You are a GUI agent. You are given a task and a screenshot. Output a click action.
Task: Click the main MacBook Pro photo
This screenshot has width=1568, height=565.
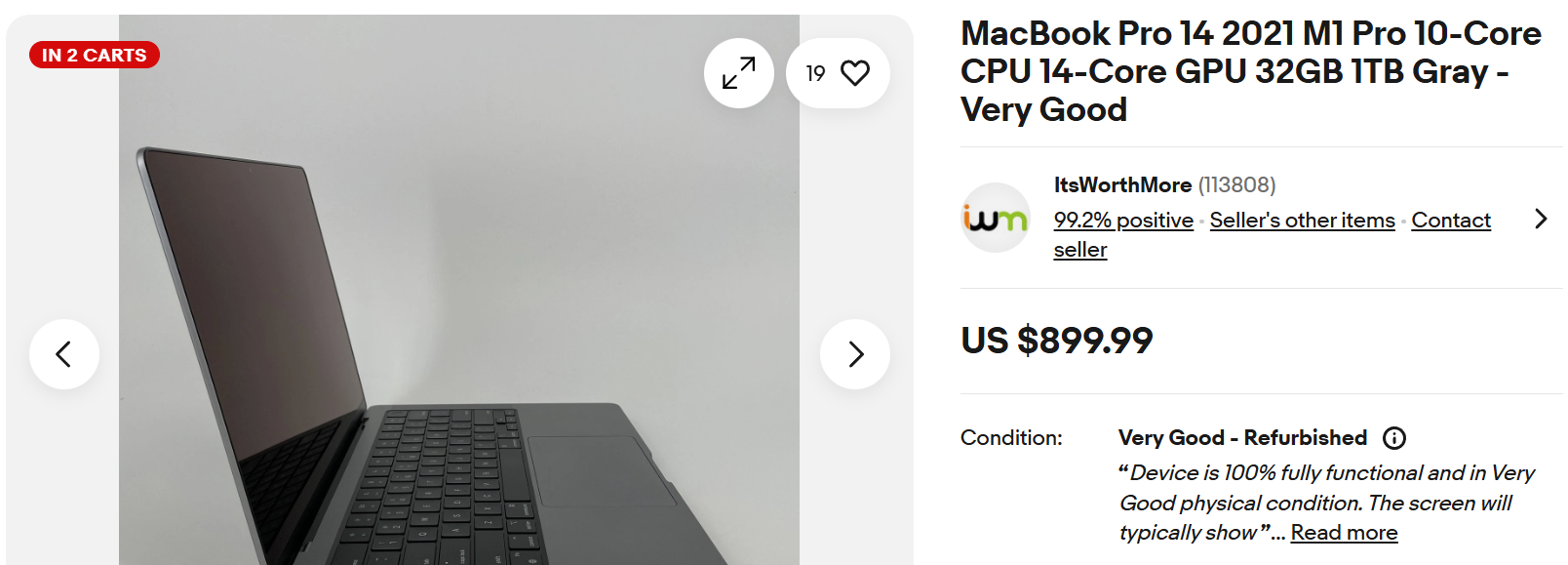pos(459,290)
